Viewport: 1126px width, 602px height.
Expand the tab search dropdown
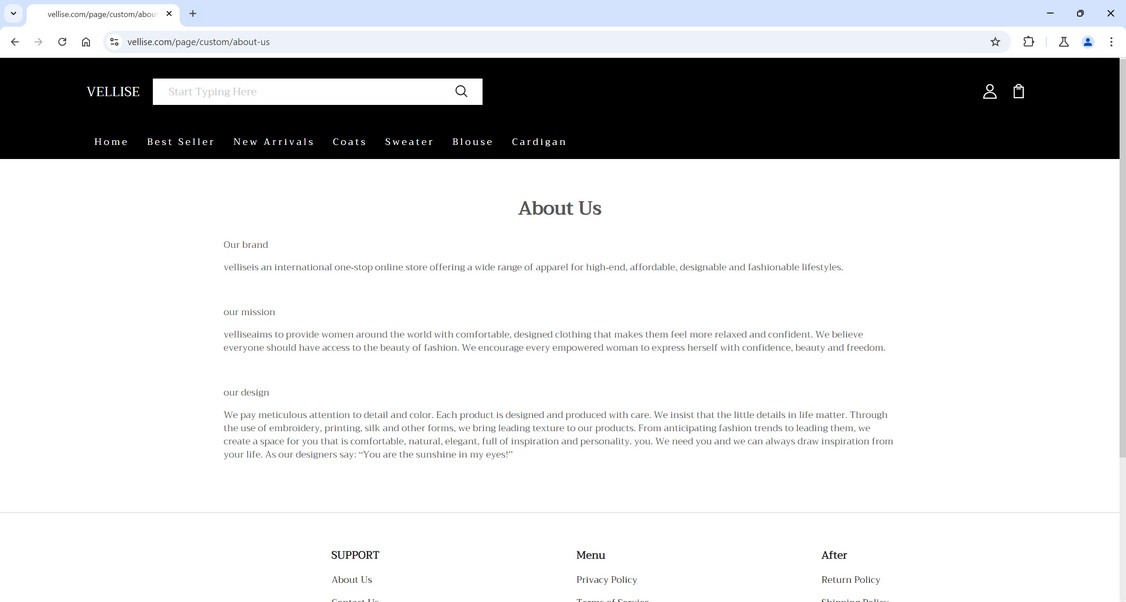pos(13,14)
